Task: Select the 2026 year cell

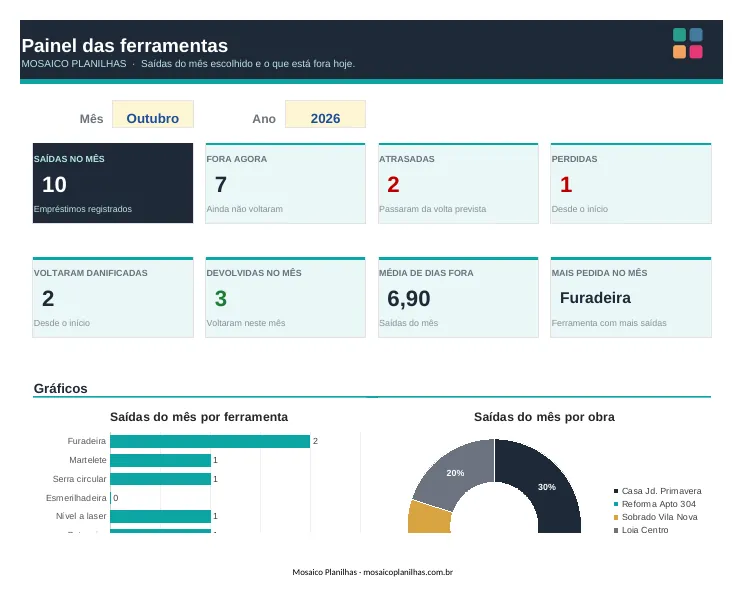Action: point(325,114)
